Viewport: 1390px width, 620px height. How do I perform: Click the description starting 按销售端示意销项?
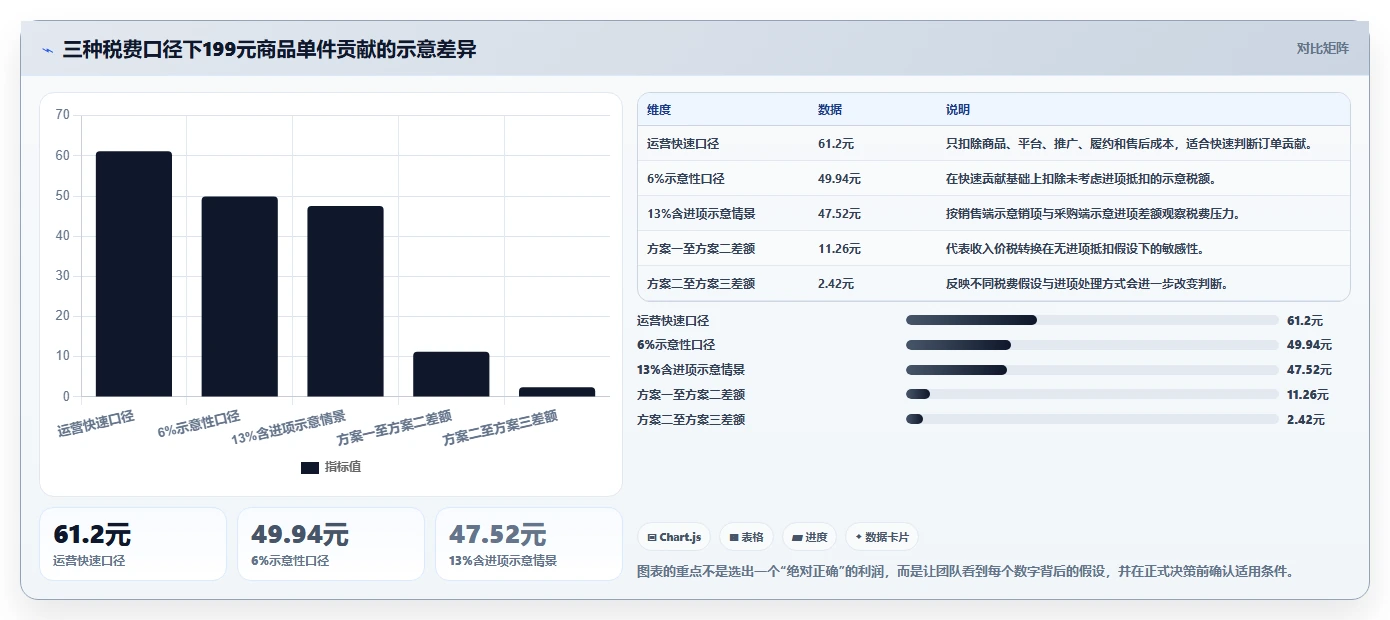1093,214
